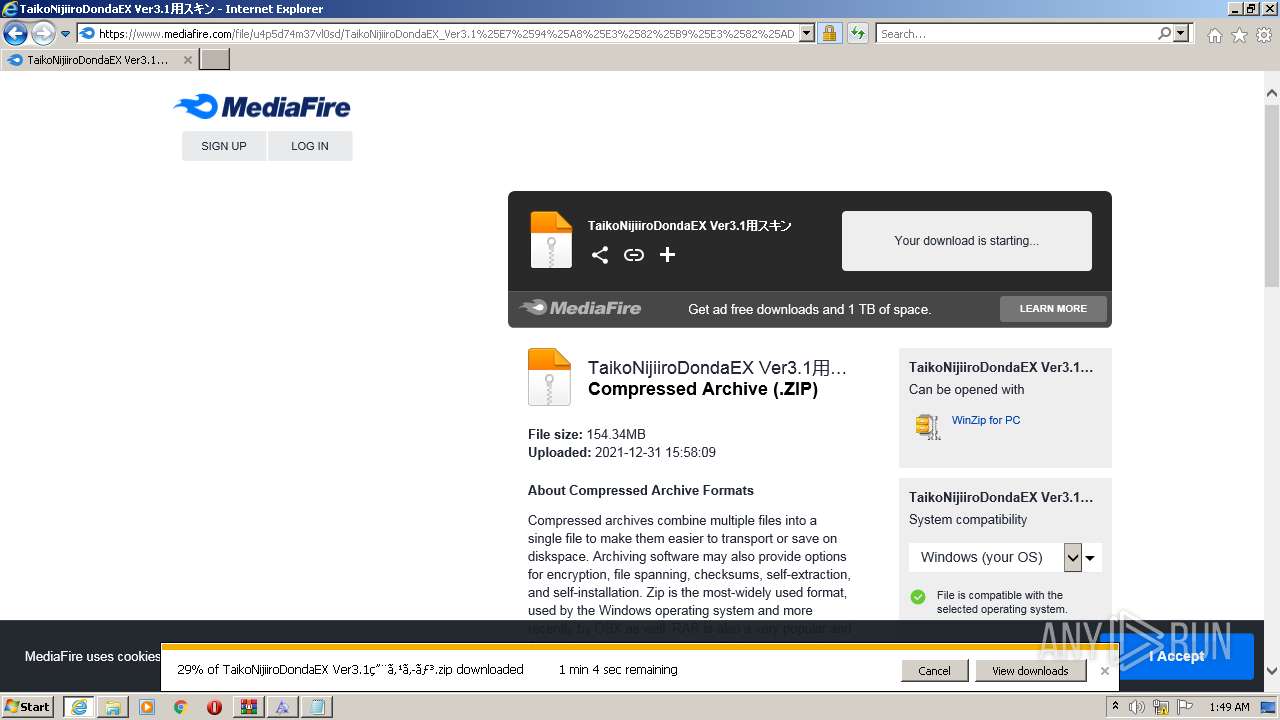The height and width of the screenshot is (720, 1280).
Task: Click the volume speaker tray icon
Action: pyautogui.click(x=1137, y=707)
